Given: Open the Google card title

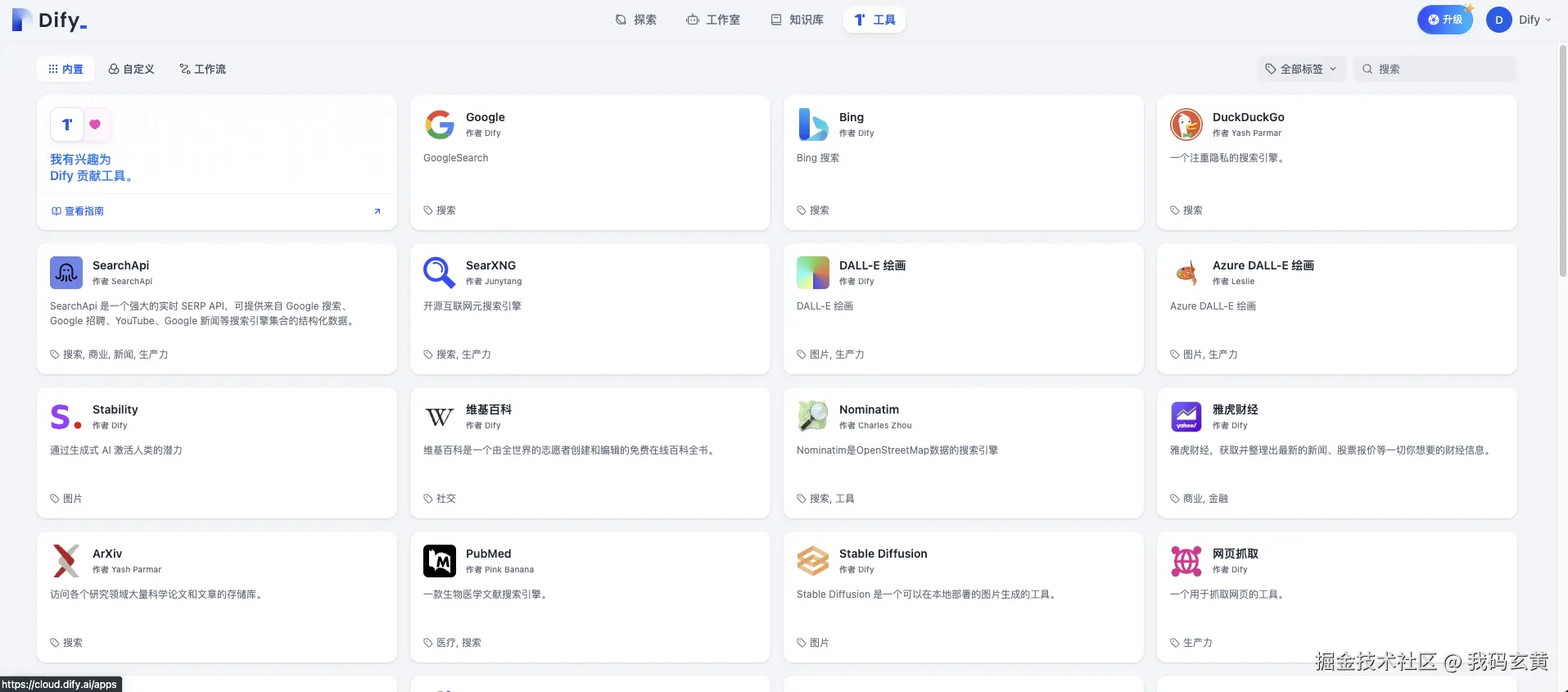Looking at the screenshot, I should [486, 117].
